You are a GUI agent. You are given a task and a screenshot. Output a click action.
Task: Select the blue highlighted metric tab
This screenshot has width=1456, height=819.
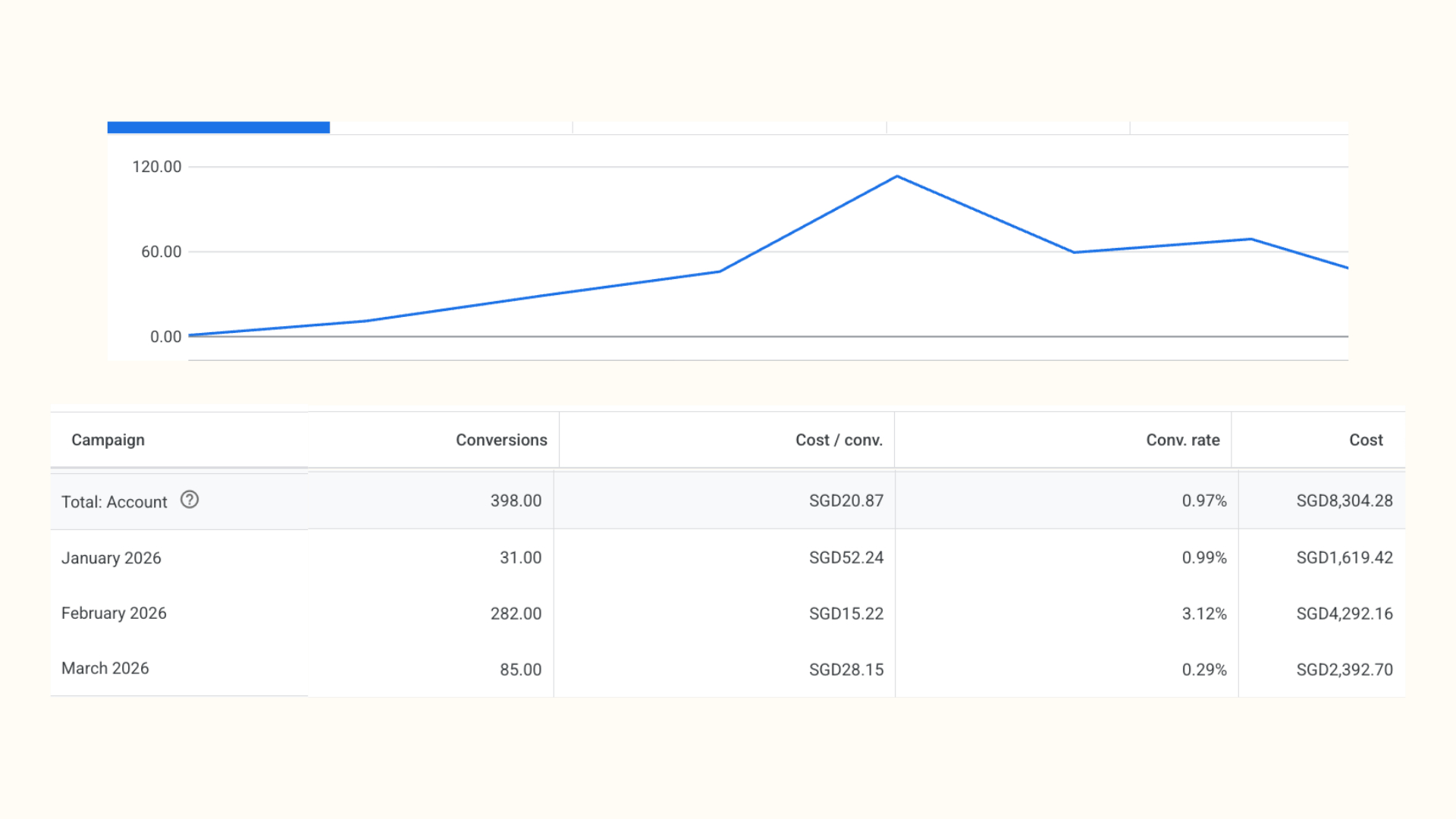(218, 127)
